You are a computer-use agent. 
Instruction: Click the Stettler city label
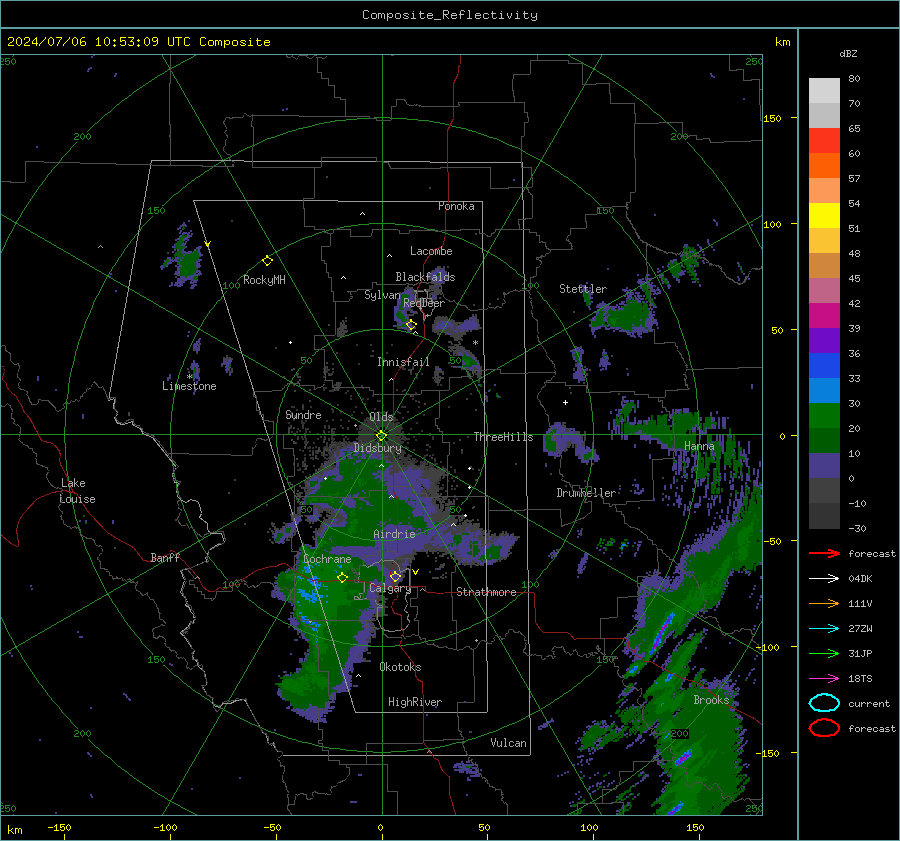(583, 289)
